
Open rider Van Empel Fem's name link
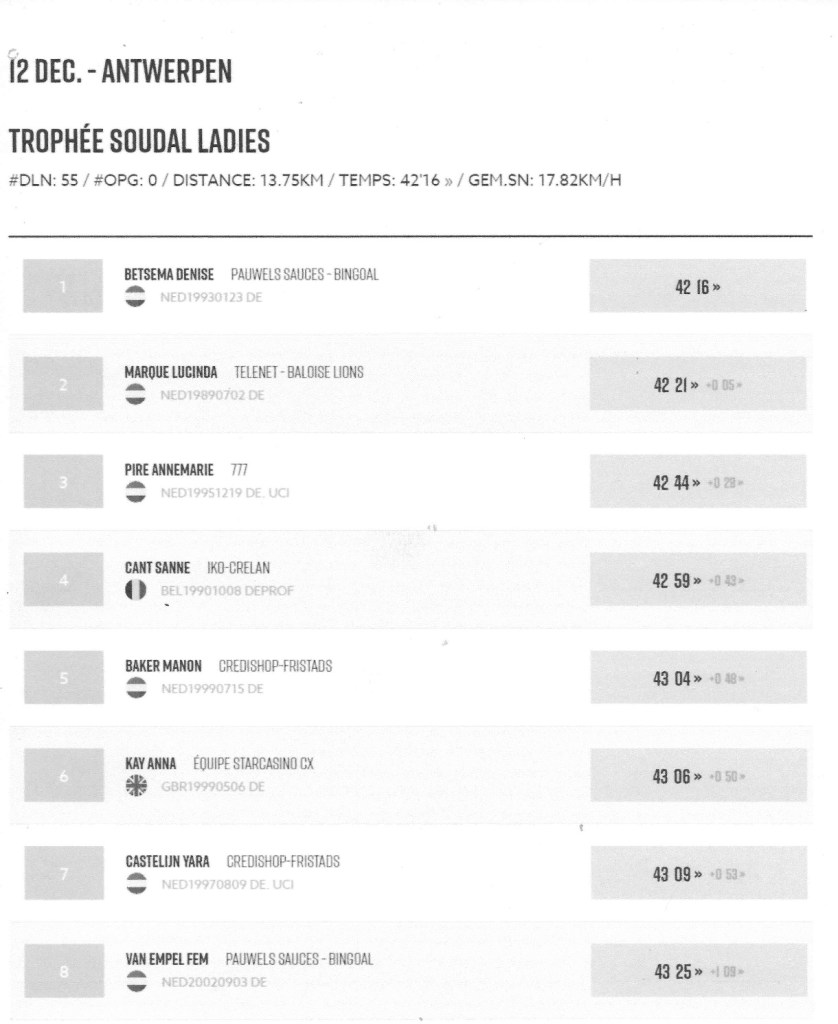[x=167, y=960]
